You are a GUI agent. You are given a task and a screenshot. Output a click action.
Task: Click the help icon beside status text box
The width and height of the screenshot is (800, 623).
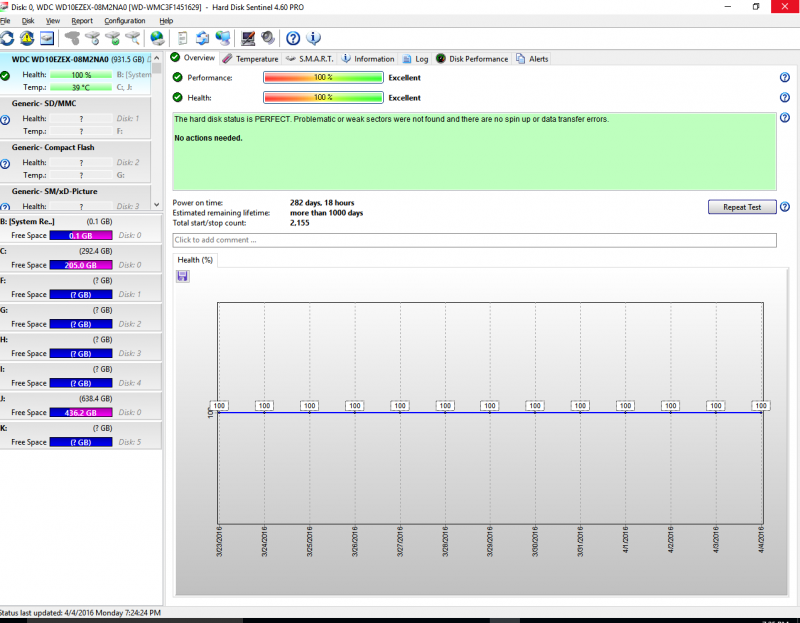point(785,118)
